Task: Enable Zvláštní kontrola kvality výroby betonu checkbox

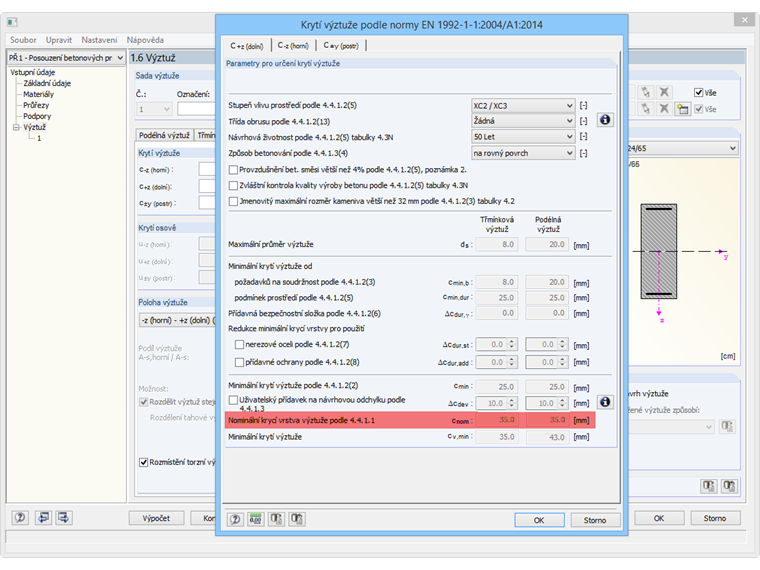Action: (233, 185)
